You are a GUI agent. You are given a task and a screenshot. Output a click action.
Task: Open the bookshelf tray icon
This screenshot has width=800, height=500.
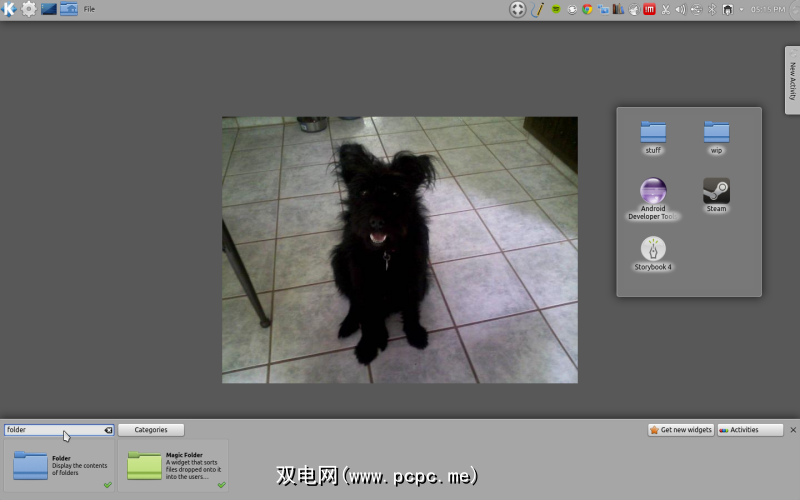[618, 9]
